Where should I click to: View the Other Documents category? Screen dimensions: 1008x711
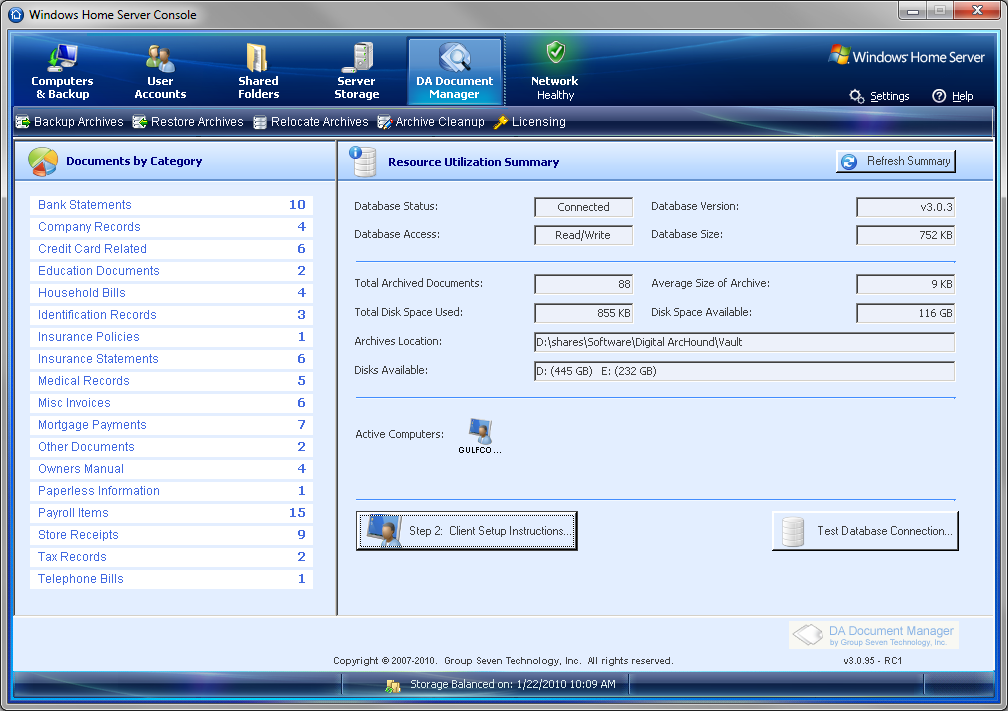point(172,447)
